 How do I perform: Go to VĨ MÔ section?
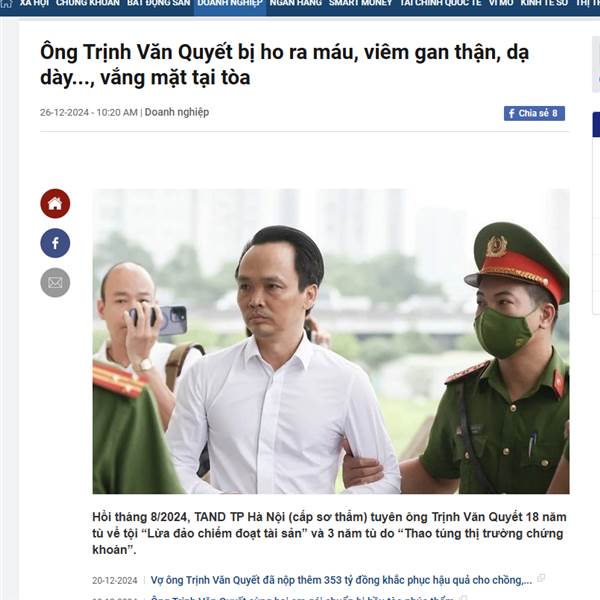coord(501,3)
